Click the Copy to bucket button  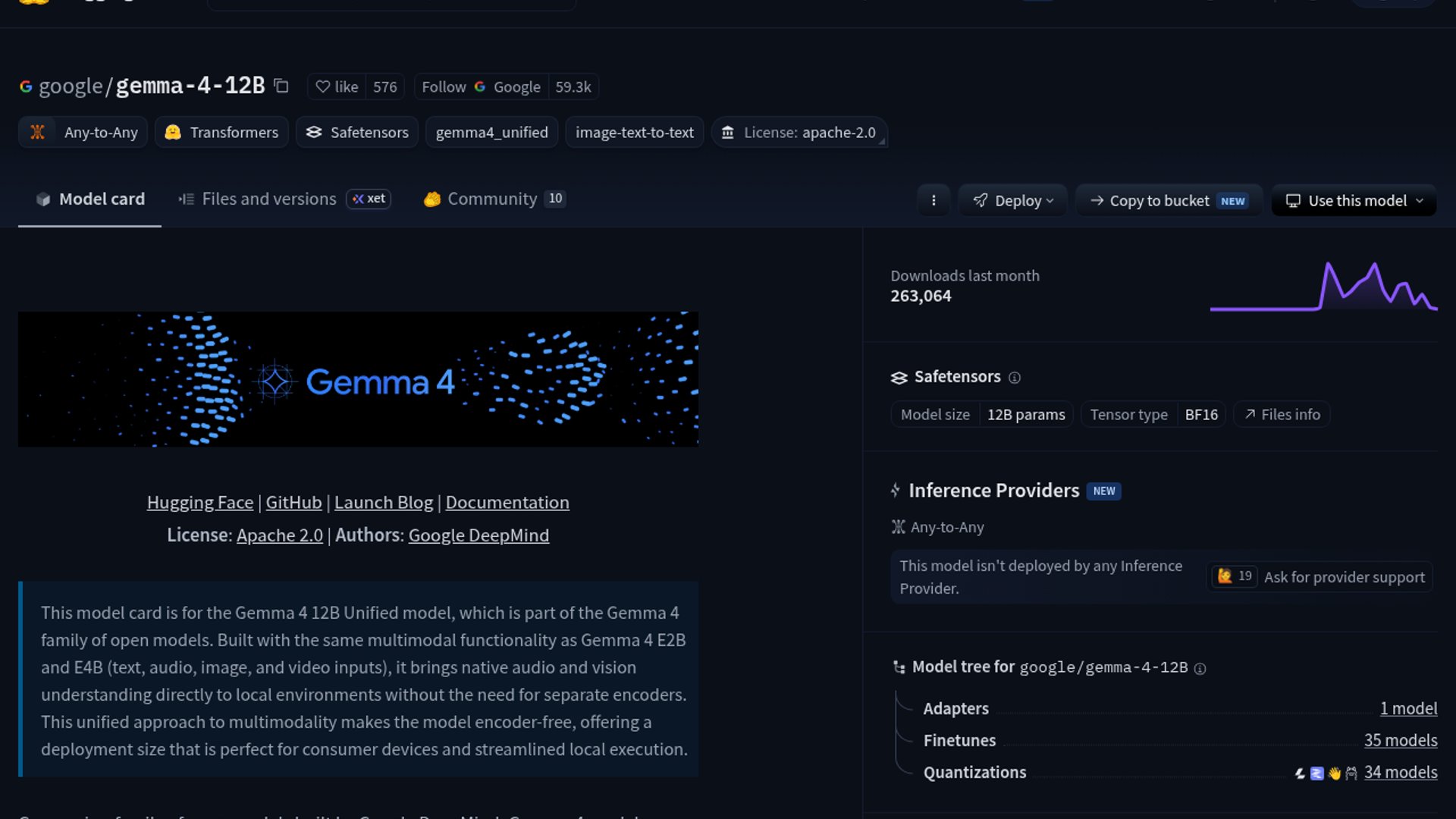1169,201
